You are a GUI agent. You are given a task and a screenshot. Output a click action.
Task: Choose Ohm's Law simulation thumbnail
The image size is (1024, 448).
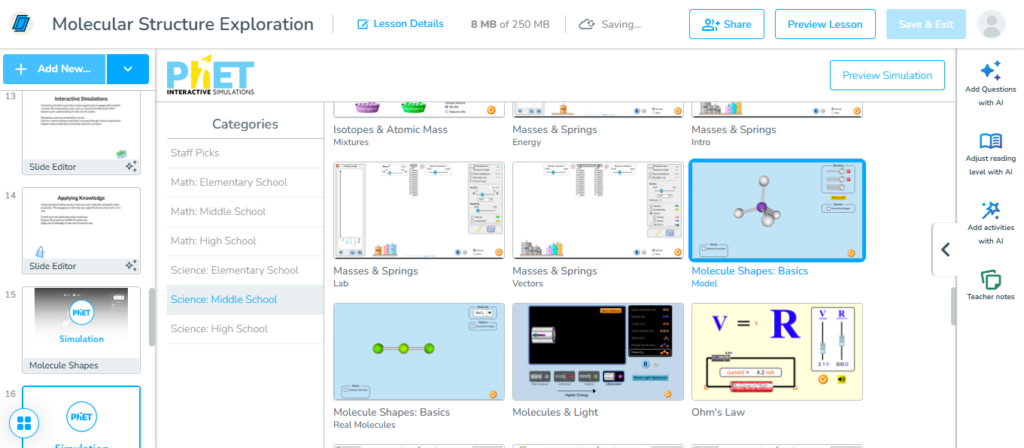click(x=777, y=352)
